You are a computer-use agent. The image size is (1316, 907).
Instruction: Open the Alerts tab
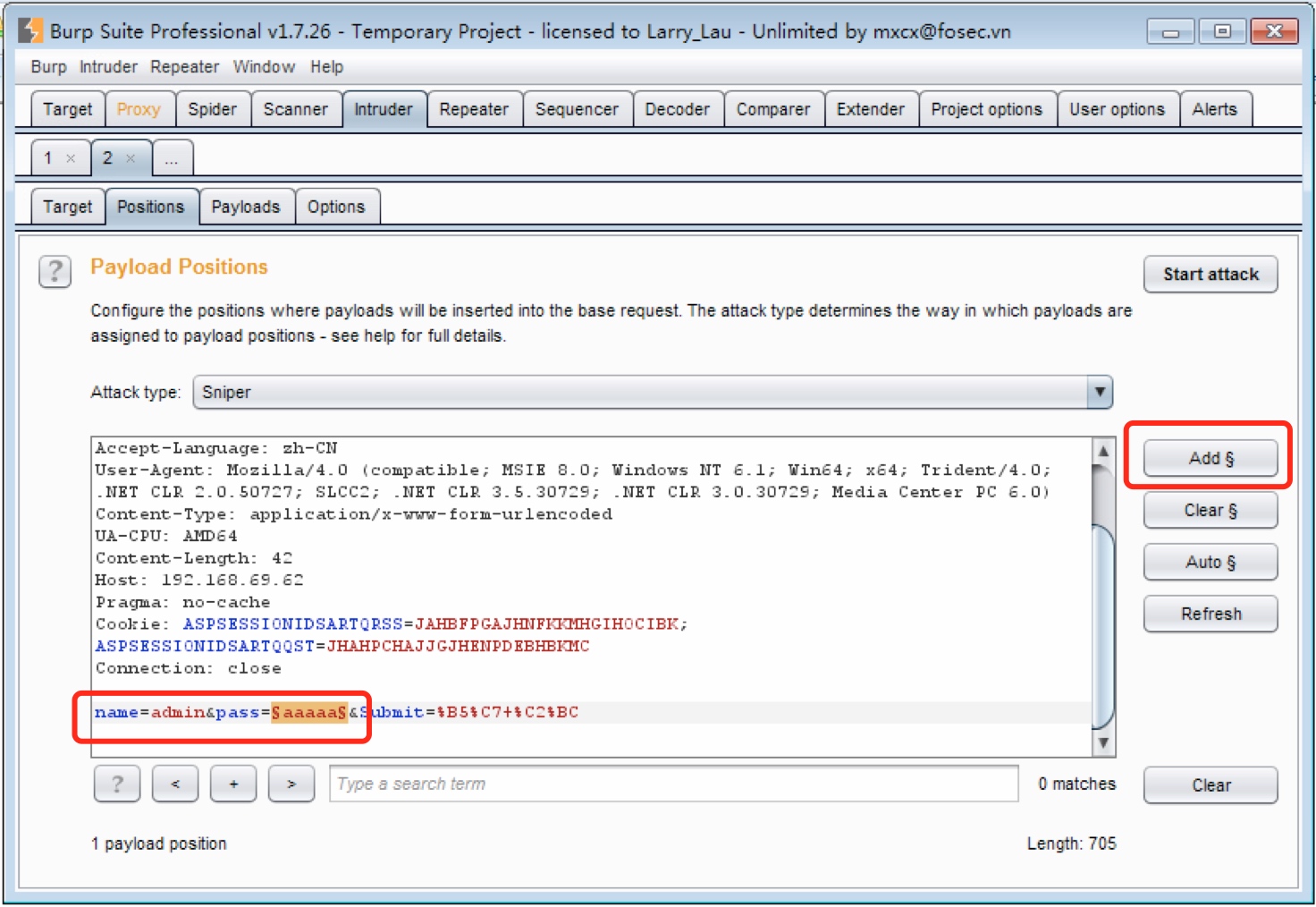(x=1215, y=109)
